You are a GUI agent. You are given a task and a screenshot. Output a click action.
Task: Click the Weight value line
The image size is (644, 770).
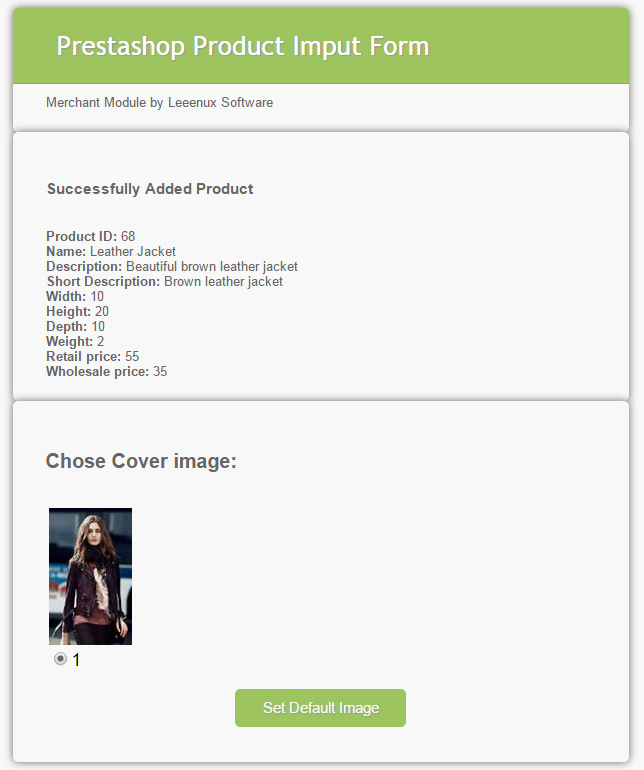click(75, 341)
